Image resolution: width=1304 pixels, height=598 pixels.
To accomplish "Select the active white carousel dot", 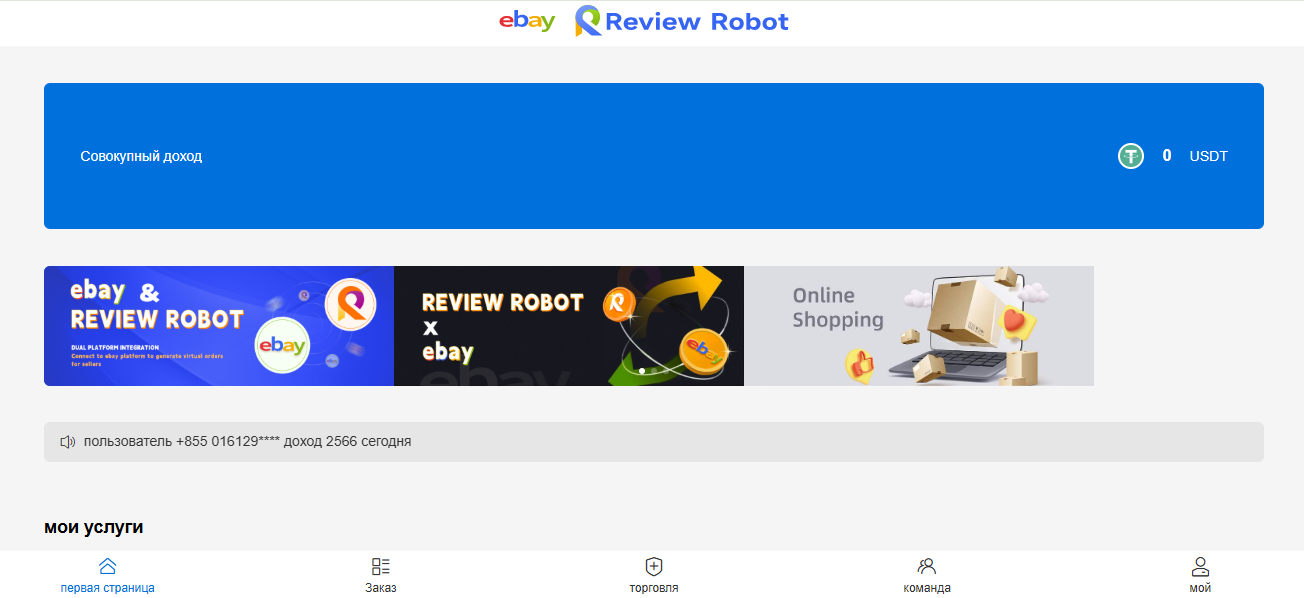I will (642, 371).
